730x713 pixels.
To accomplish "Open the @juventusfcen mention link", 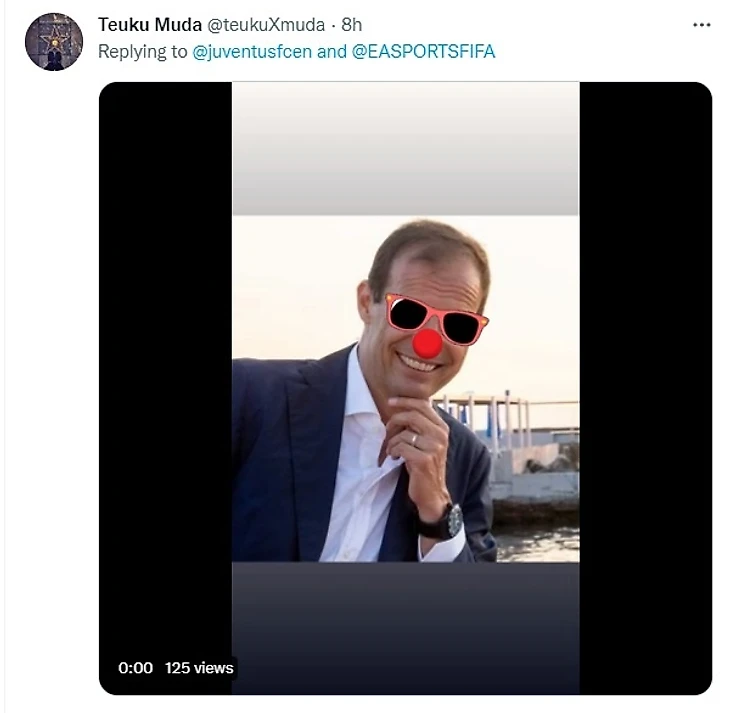I will point(252,52).
